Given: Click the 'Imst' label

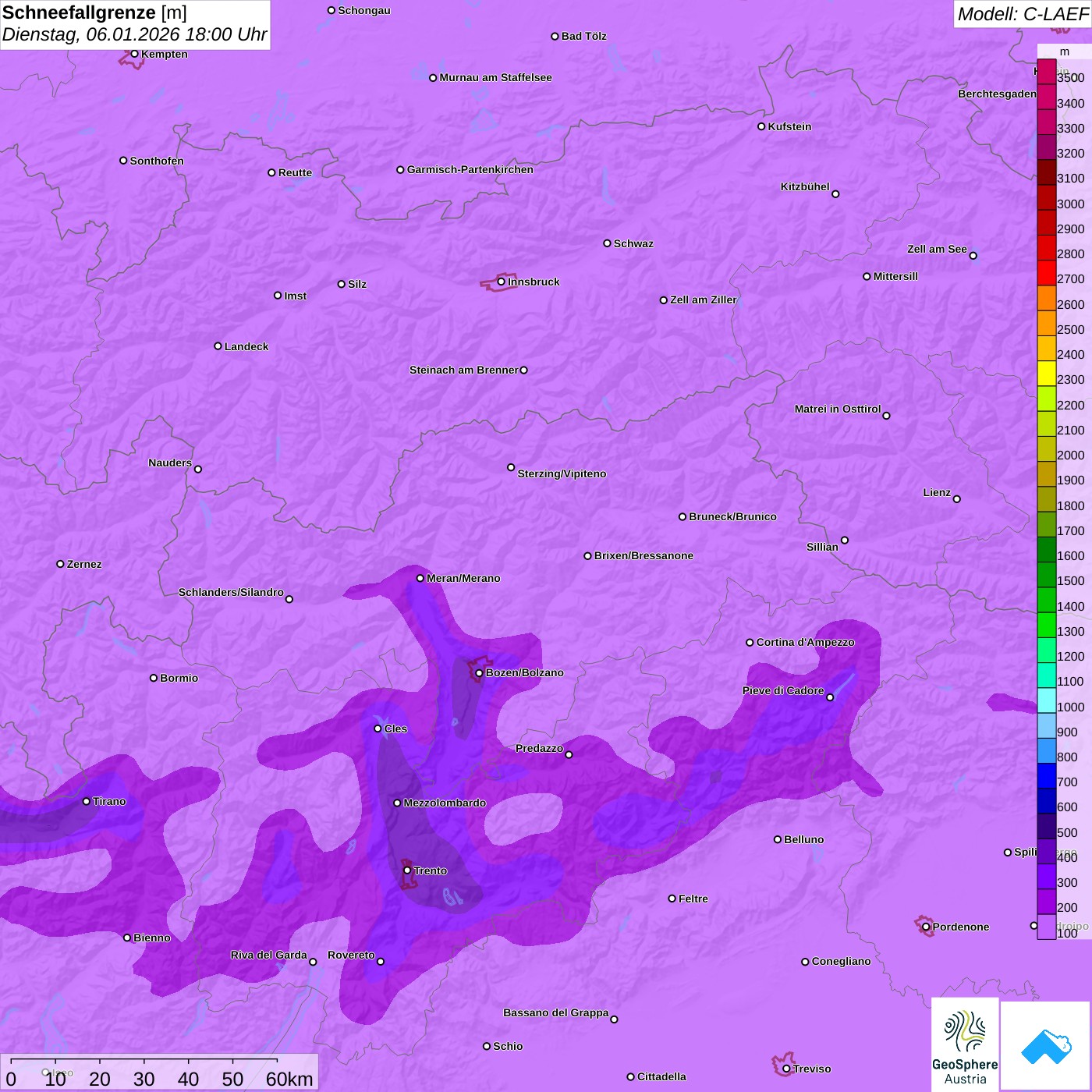Looking at the screenshot, I should point(296,296).
